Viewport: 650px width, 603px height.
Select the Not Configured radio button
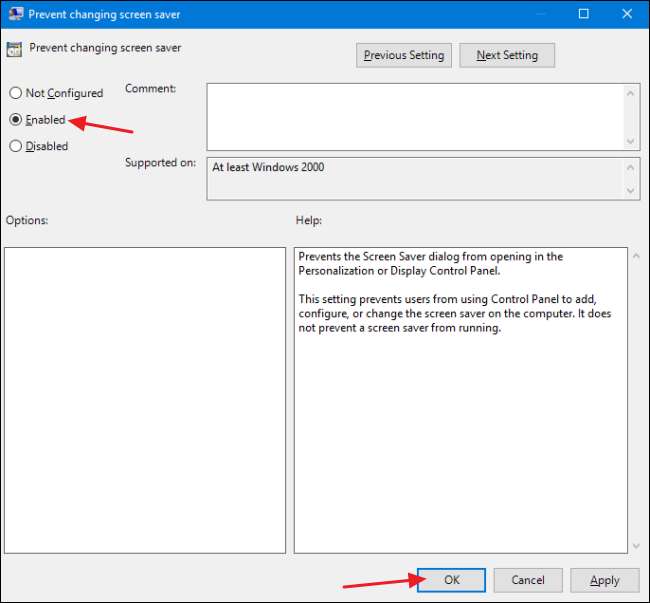16,93
